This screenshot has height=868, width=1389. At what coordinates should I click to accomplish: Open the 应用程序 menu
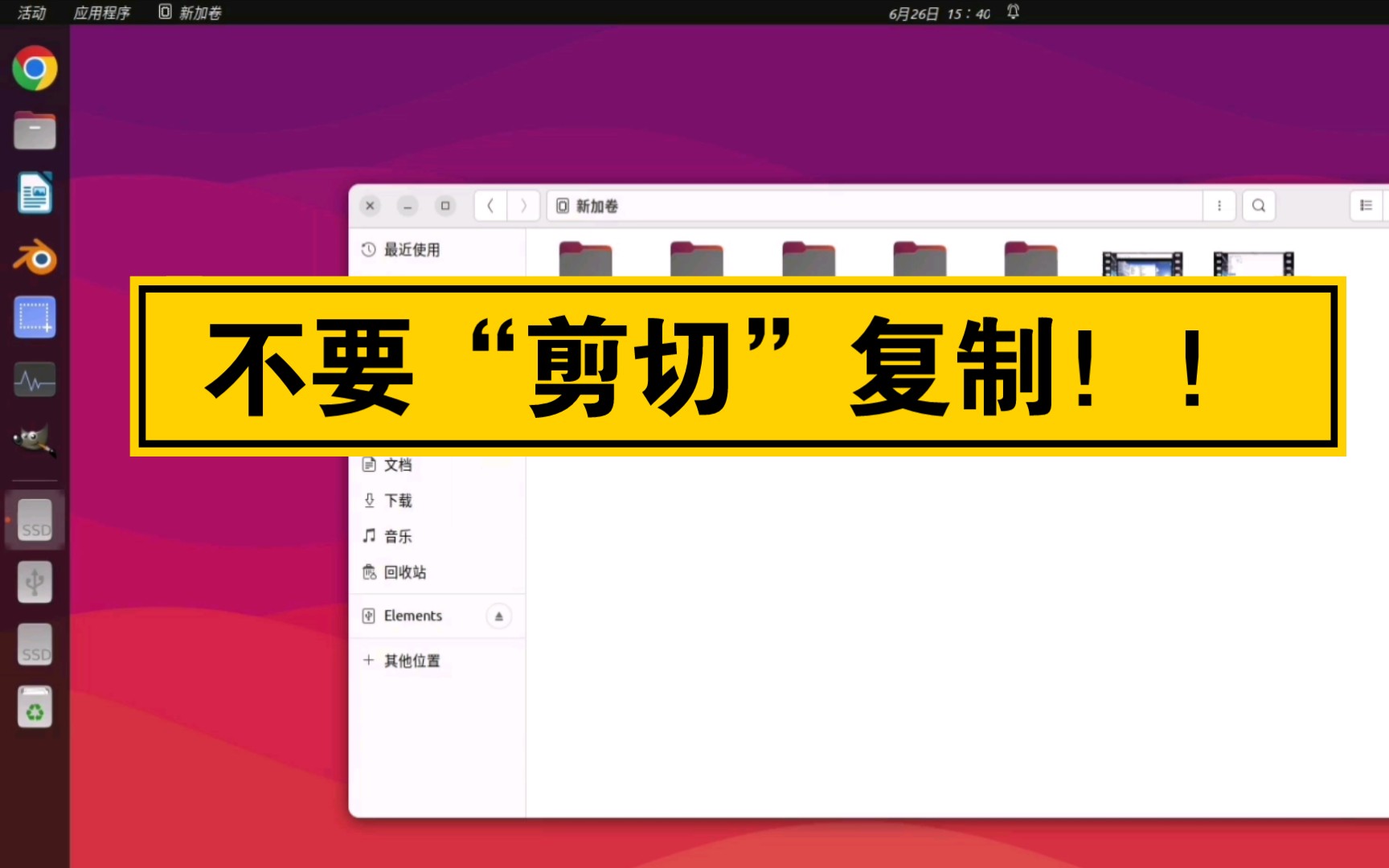(102, 13)
